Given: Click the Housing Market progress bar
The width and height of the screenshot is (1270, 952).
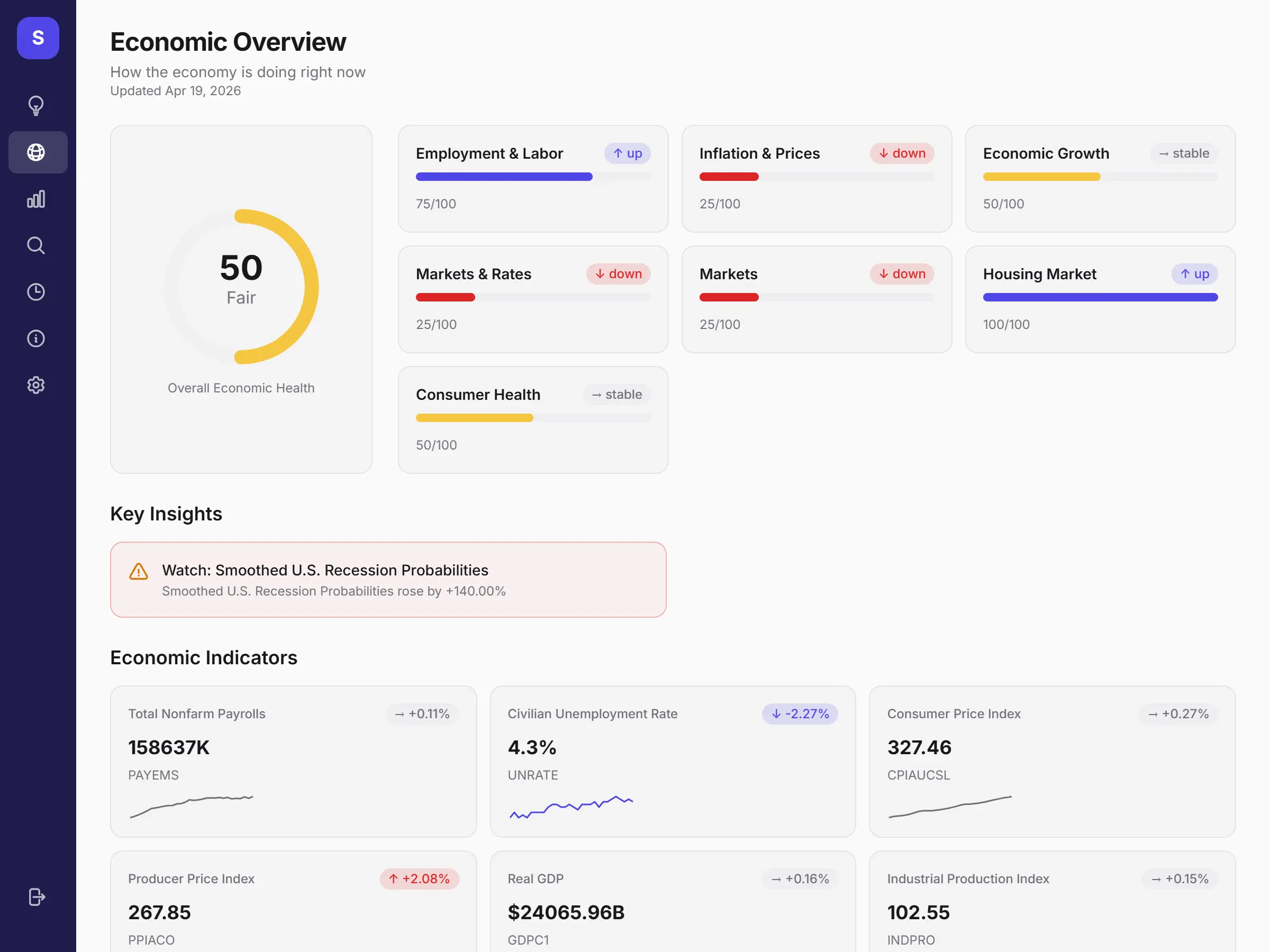Looking at the screenshot, I should pos(1100,297).
